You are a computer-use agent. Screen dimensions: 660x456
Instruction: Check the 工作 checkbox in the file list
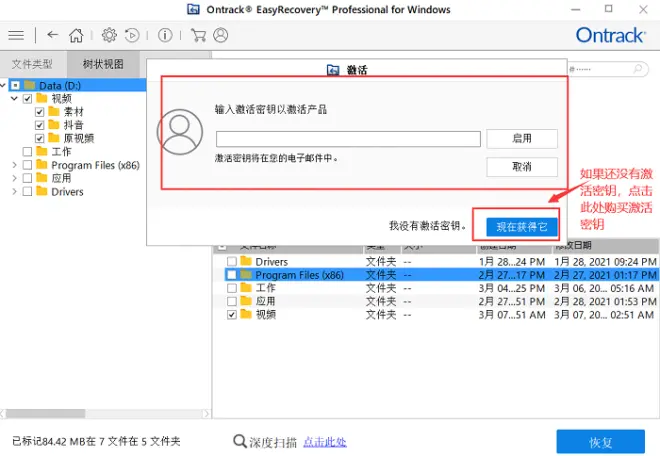click(232, 288)
